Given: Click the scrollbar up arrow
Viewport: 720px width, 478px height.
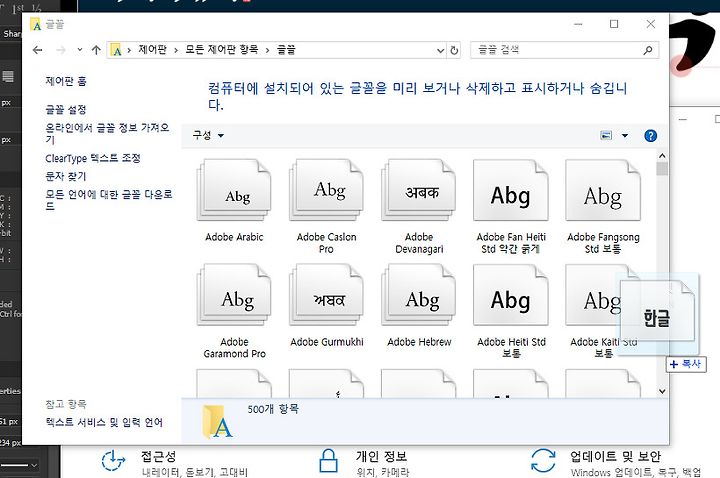Looking at the screenshot, I should [x=662, y=156].
